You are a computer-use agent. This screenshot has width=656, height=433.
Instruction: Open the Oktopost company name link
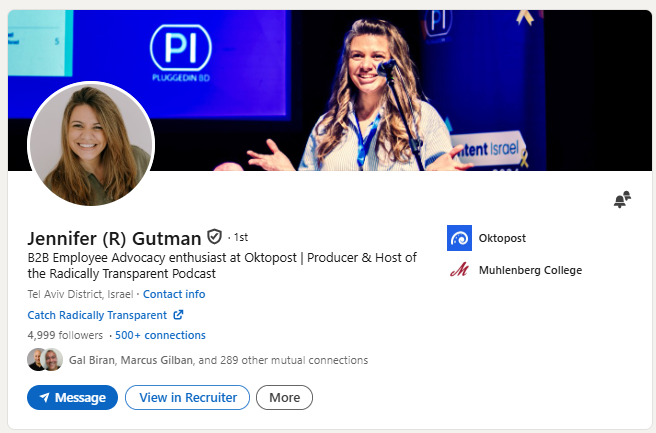[x=502, y=238]
